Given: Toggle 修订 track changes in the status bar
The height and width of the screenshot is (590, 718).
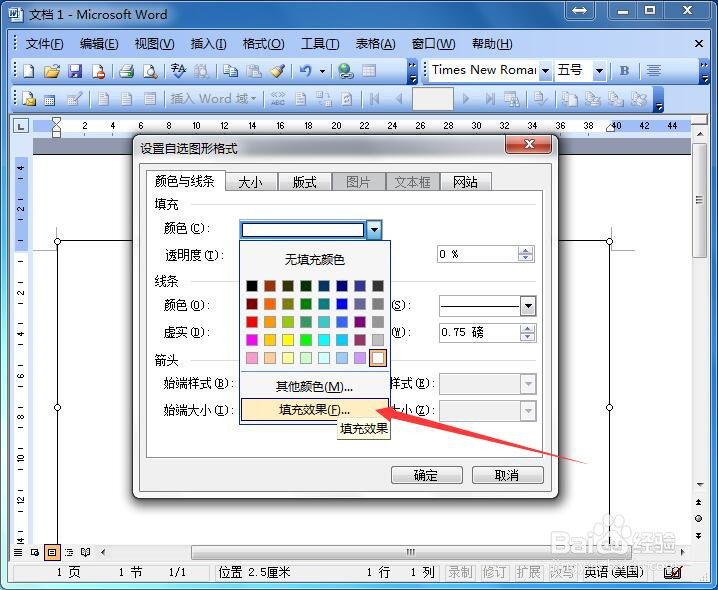Looking at the screenshot, I should point(494,572).
